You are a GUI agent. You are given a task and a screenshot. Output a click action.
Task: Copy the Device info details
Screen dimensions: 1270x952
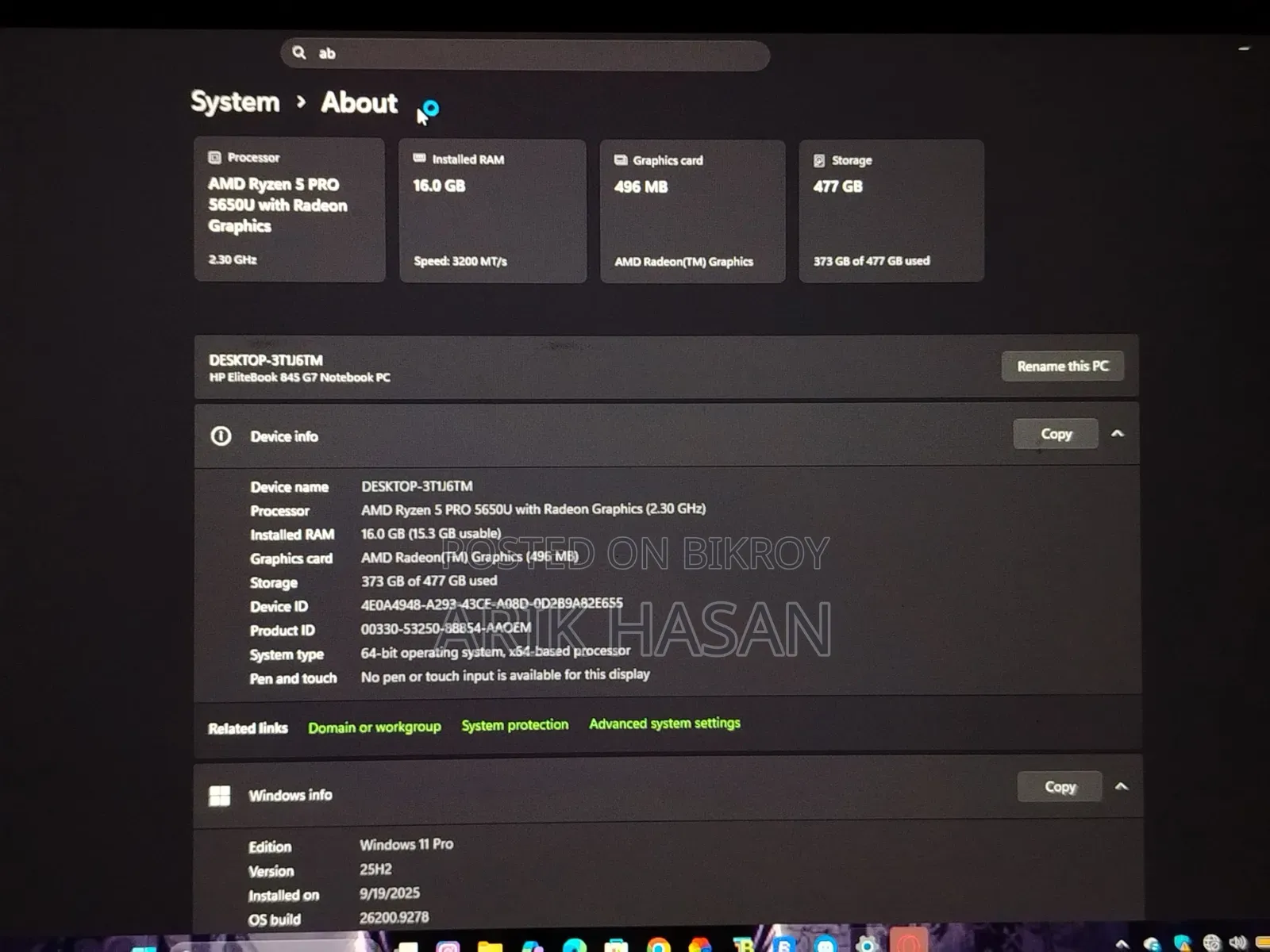(1056, 434)
